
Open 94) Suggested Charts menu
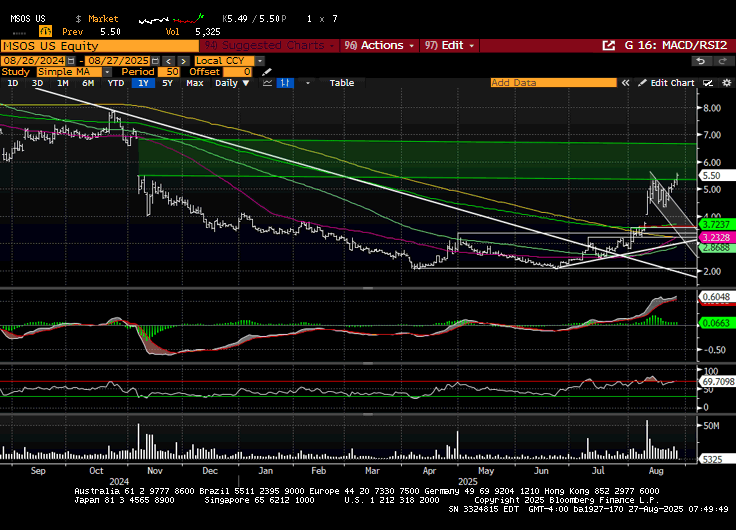pos(269,46)
